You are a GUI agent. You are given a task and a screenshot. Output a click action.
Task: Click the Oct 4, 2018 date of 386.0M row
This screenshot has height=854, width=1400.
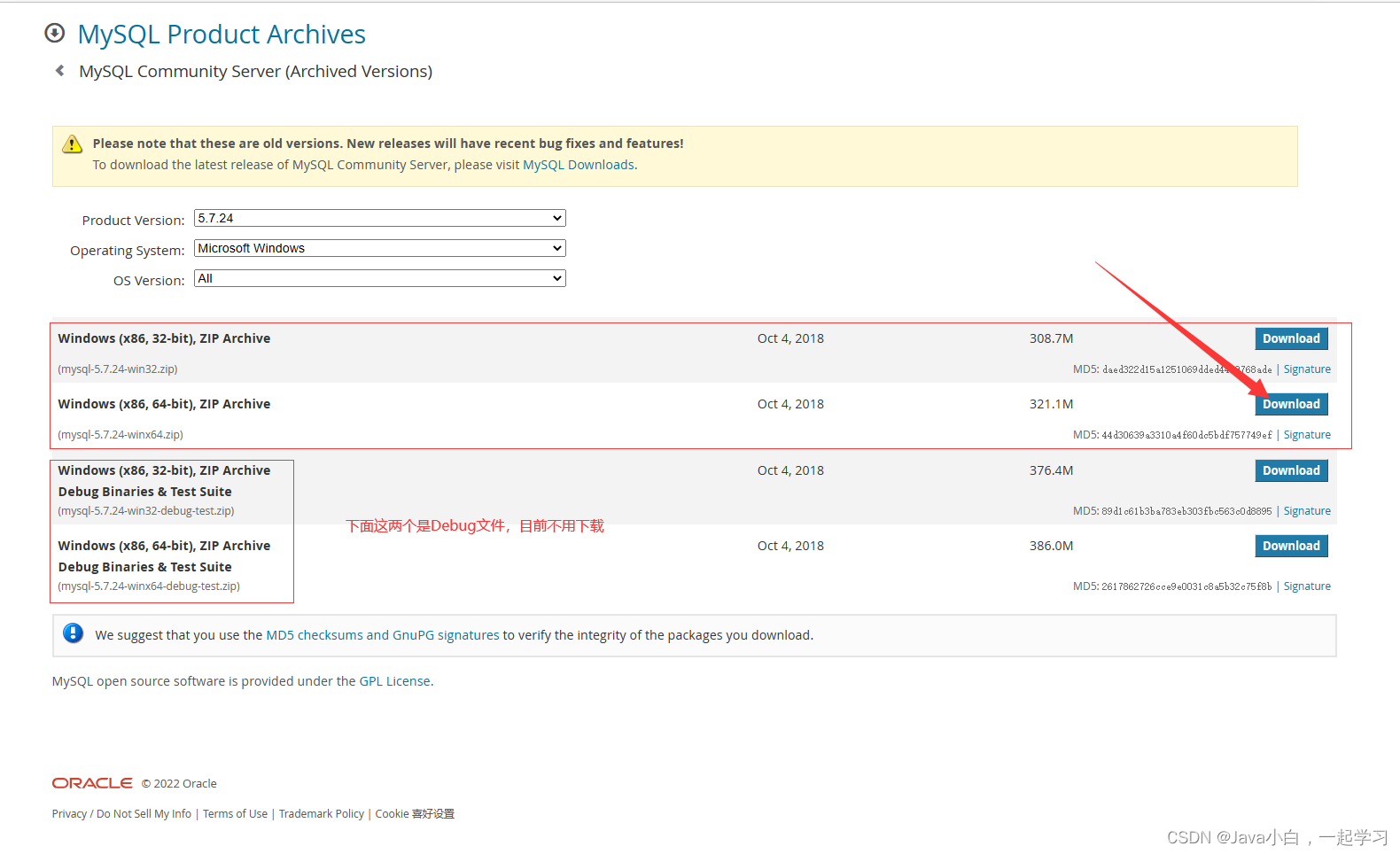(790, 546)
